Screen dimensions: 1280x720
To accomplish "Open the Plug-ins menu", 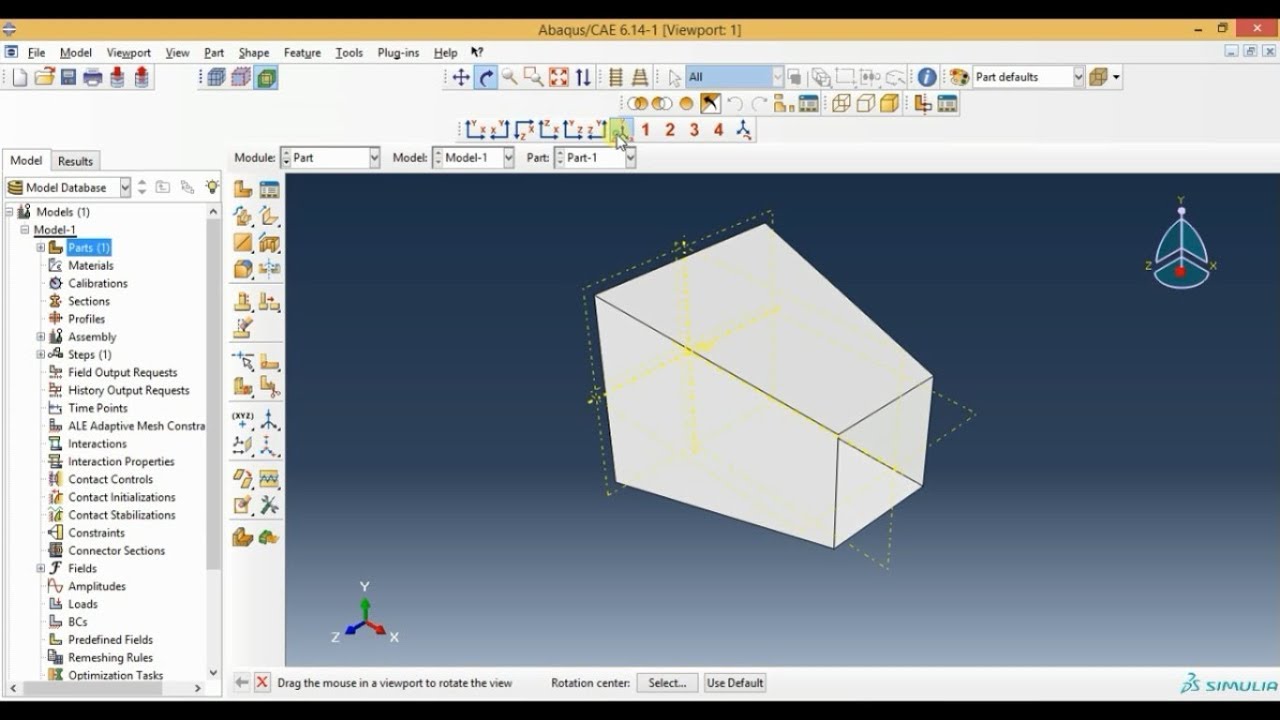I will pyautogui.click(x=398, y=53).
